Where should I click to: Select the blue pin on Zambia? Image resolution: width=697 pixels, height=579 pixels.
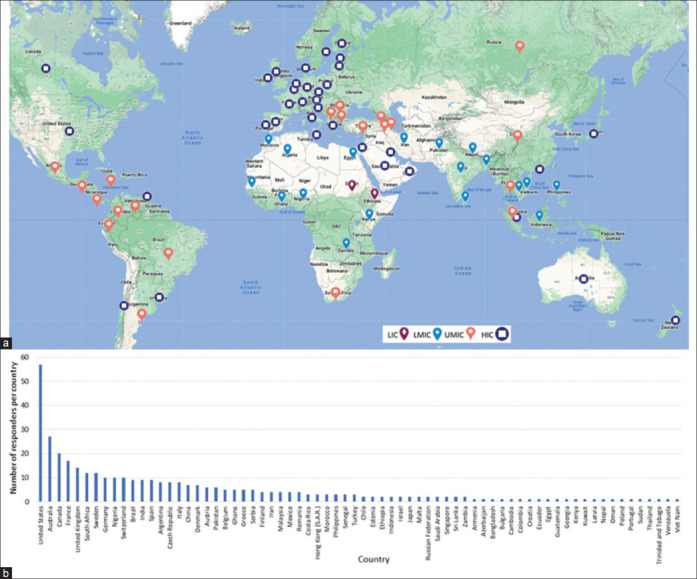click(x=346, y=243)
